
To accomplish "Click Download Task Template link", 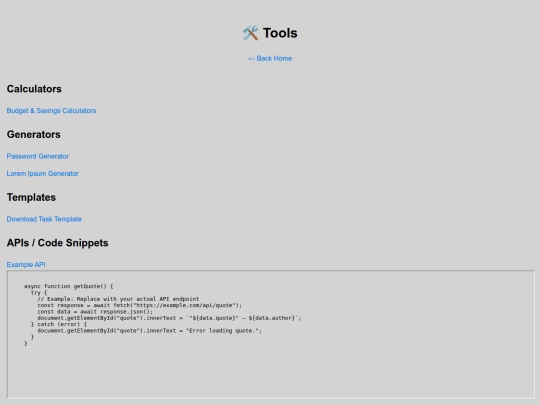I will [44, 219].
